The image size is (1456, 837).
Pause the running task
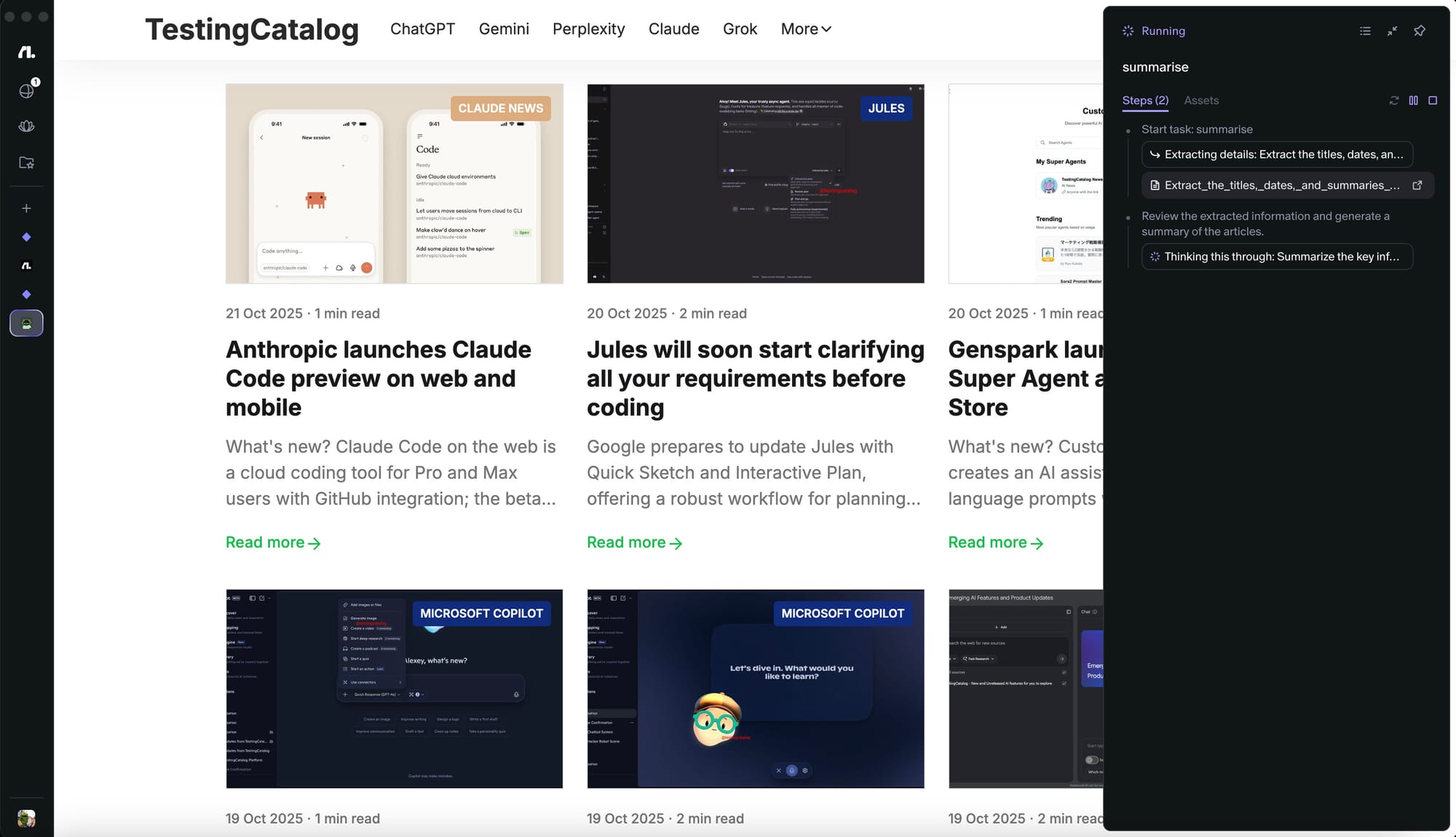(1413, 100)
